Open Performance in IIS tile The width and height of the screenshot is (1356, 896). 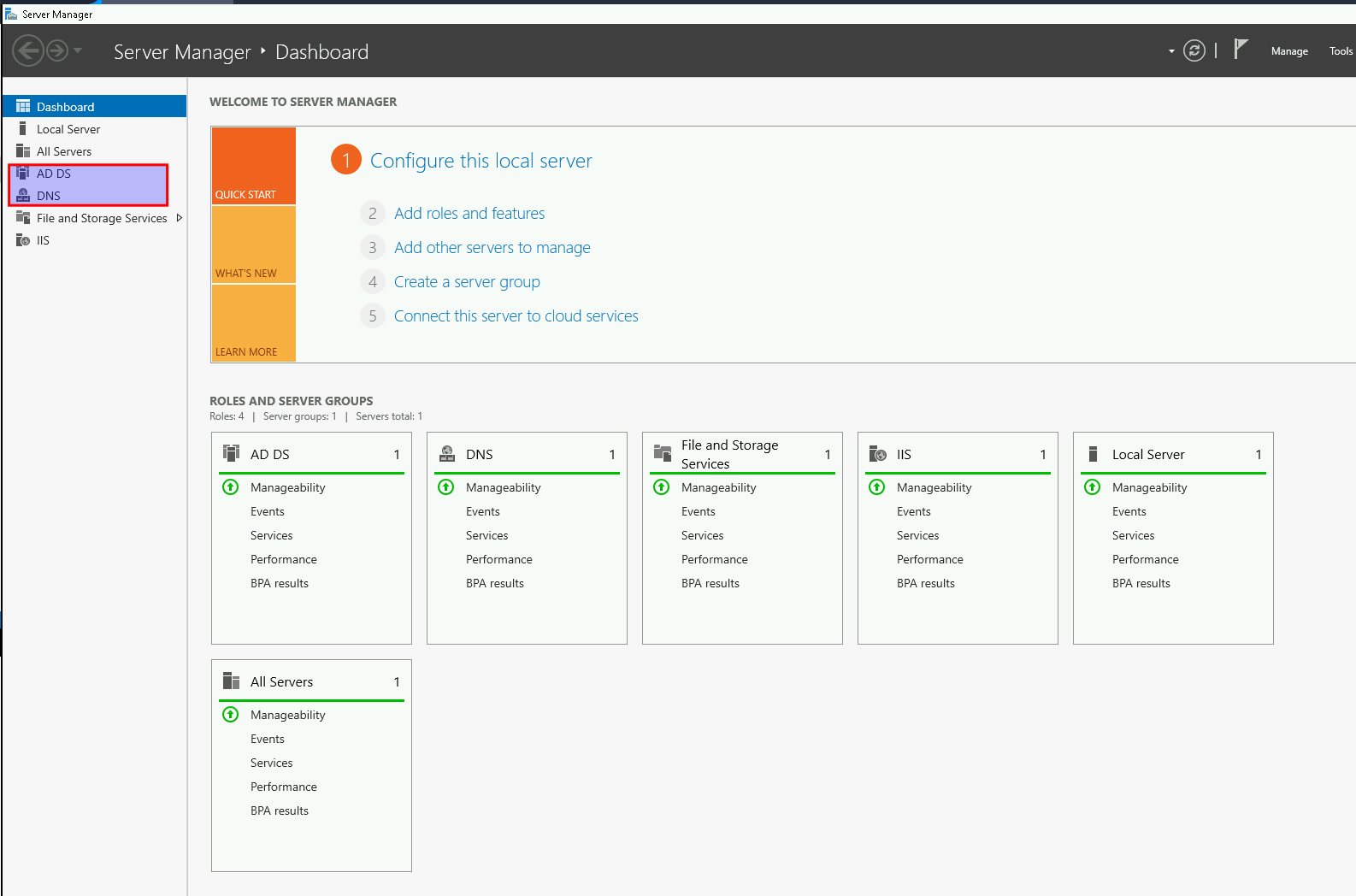pyautogui.click(x=930, y=559)
